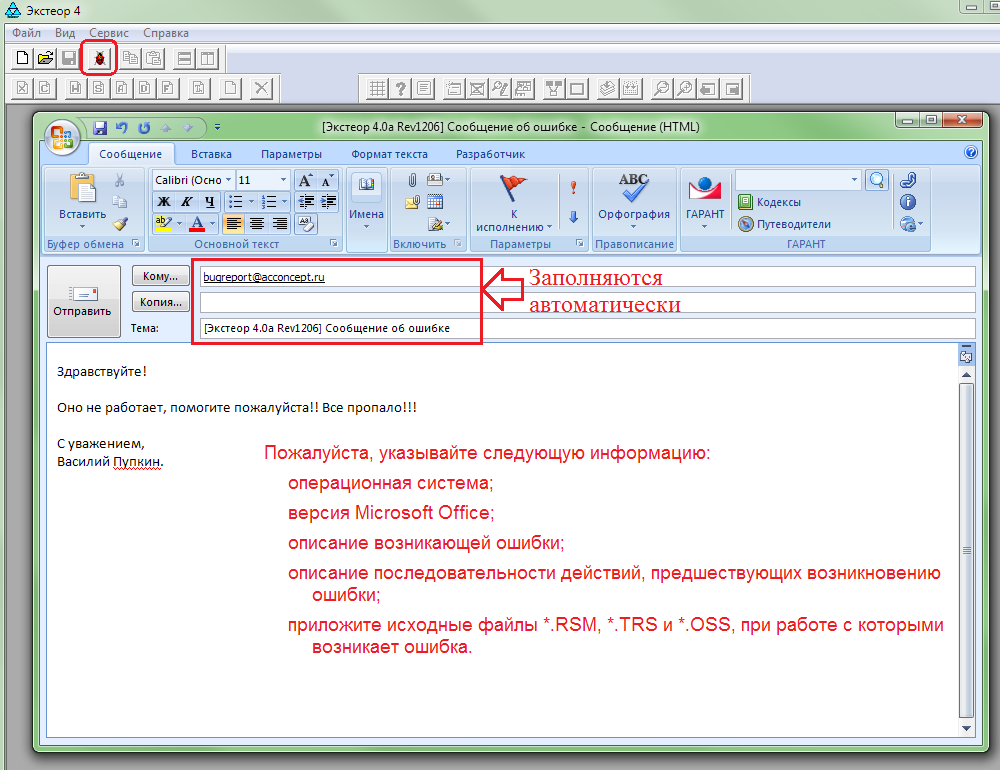
Task: Click the Кому... recipients button
Action: click(160, 276)
